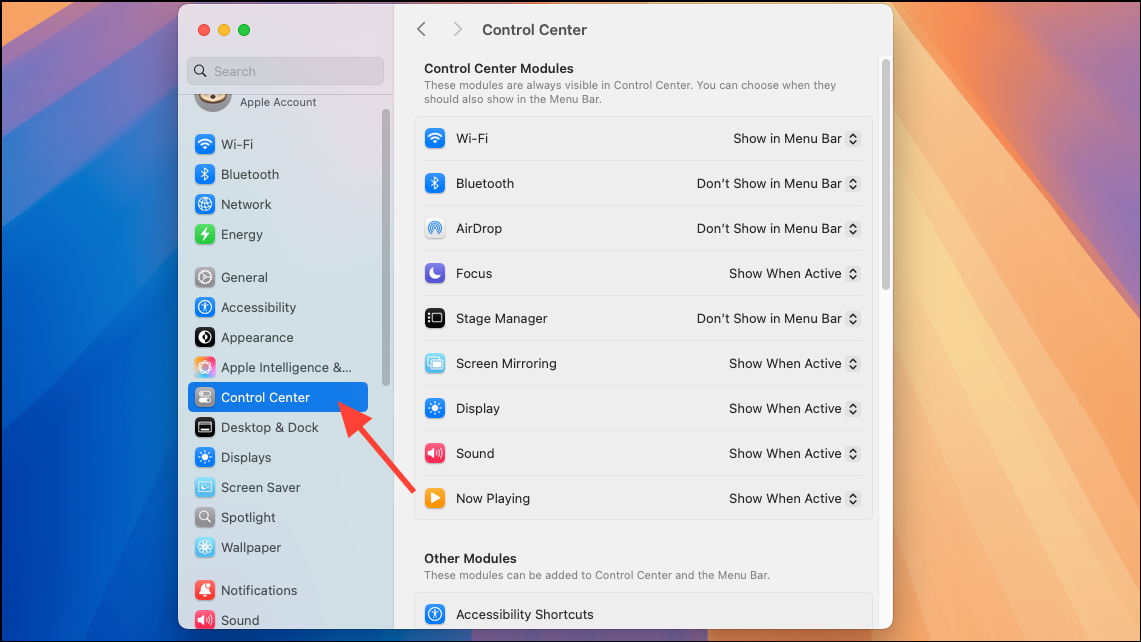Go forward with the right chevron

[x=457, y=29]
